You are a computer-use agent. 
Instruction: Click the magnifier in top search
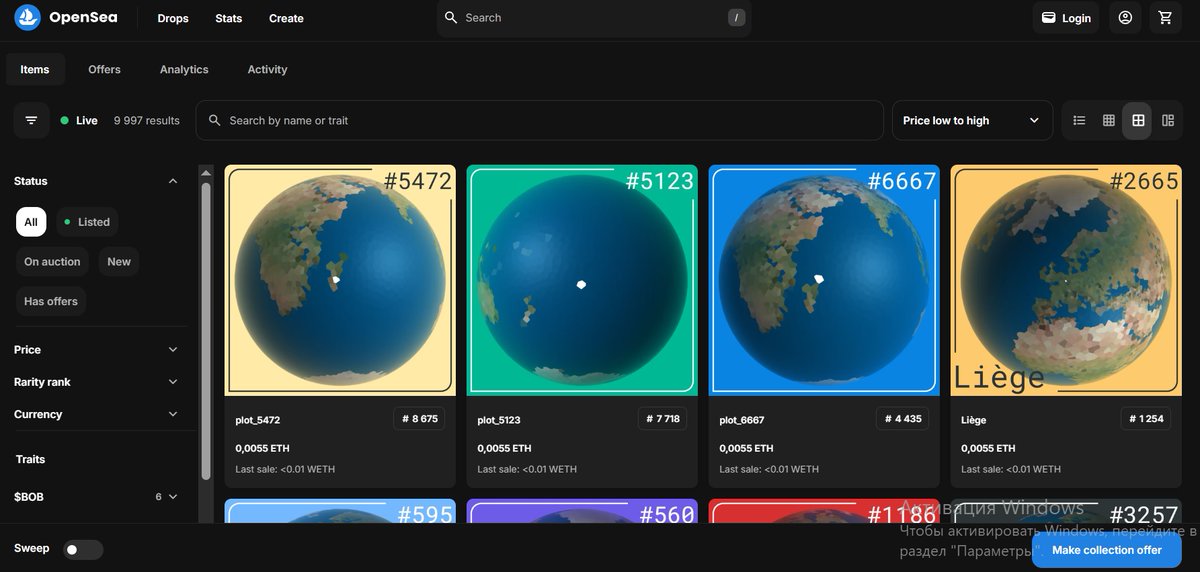[451, 18]
